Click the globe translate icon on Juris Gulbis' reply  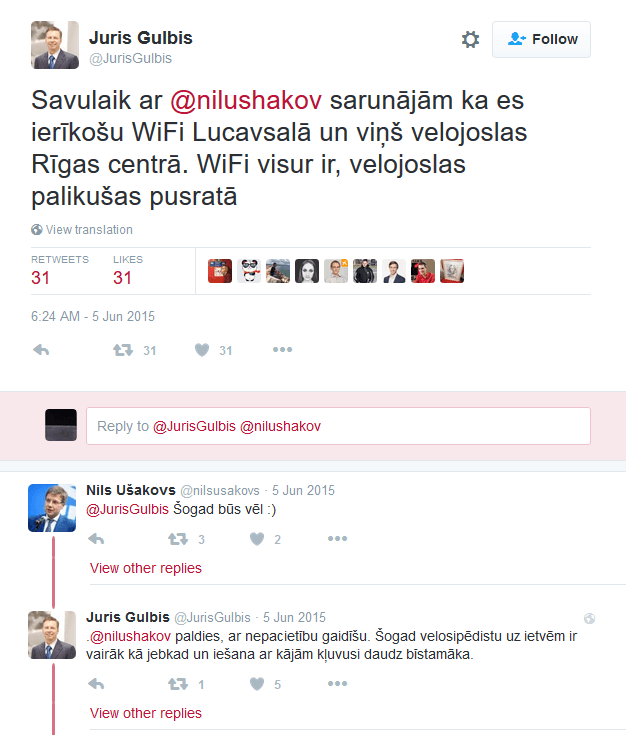point(589,618)
